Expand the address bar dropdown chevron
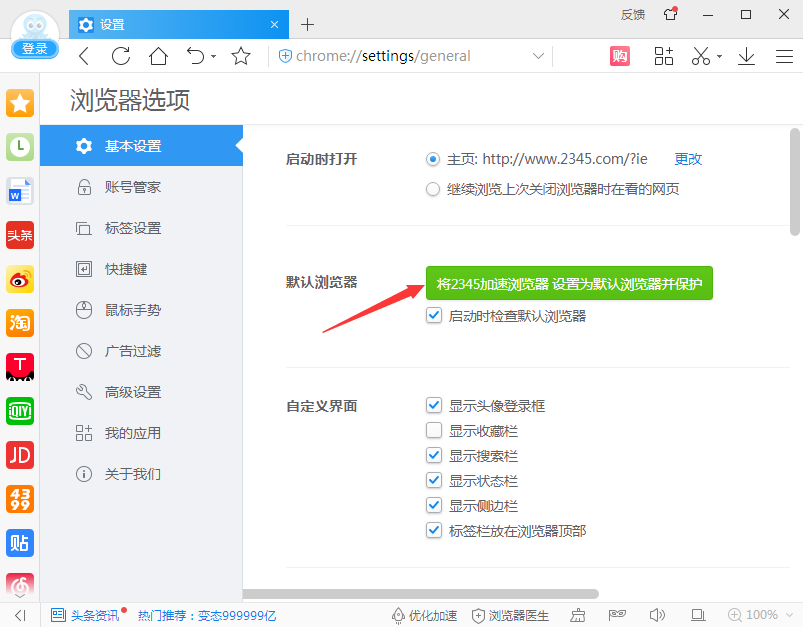The height and width of the screenshot is (627, 803). pyautogui.click(x=538, y=56)
